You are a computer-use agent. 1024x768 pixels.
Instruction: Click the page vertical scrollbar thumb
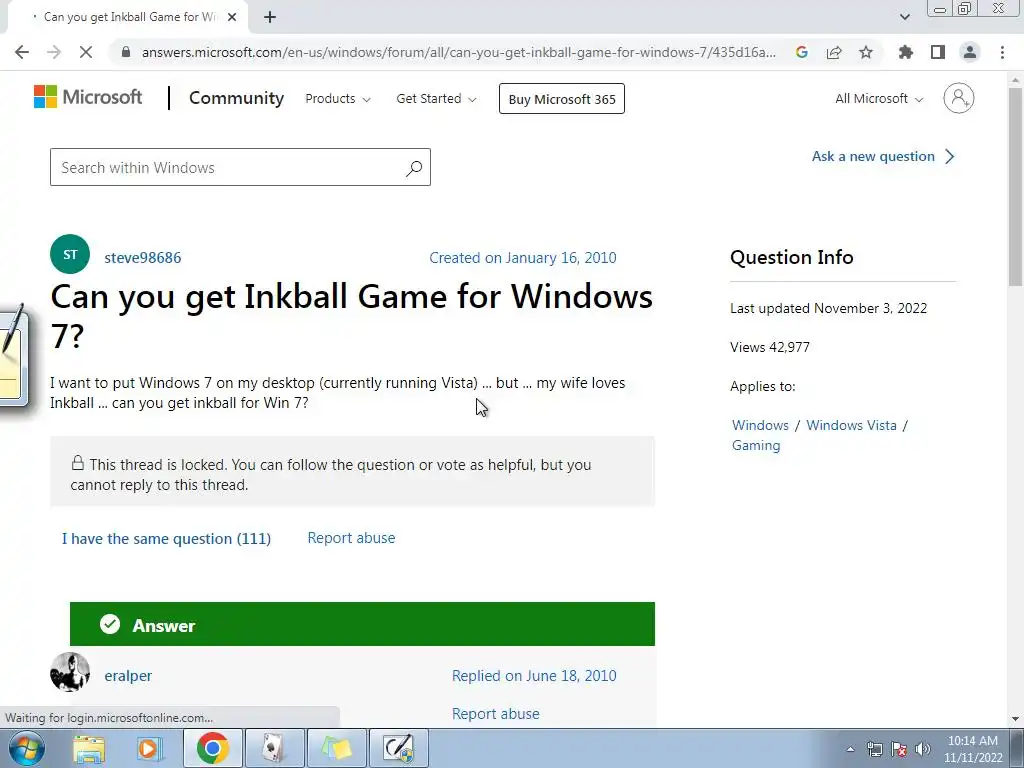pos(1016,186)
